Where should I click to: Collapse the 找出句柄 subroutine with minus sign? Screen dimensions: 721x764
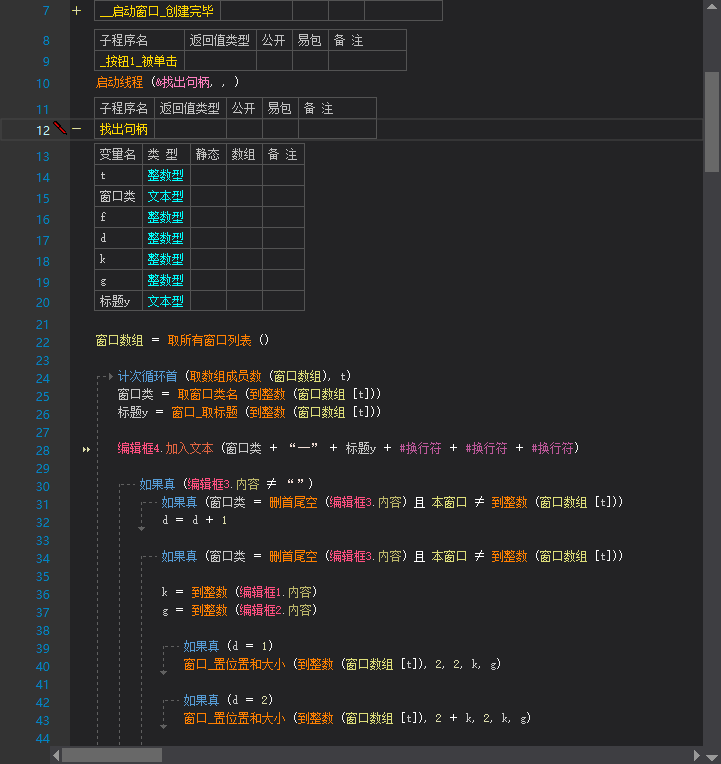[76, 129]
